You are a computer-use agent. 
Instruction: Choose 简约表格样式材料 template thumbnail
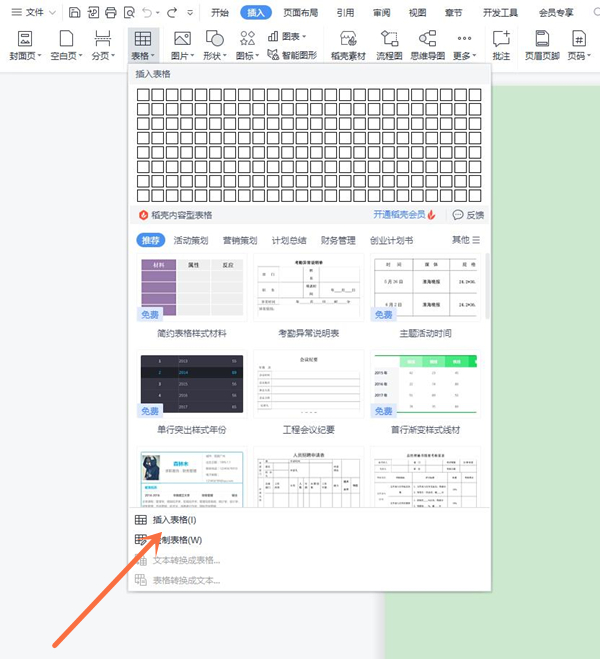(192, 287)
